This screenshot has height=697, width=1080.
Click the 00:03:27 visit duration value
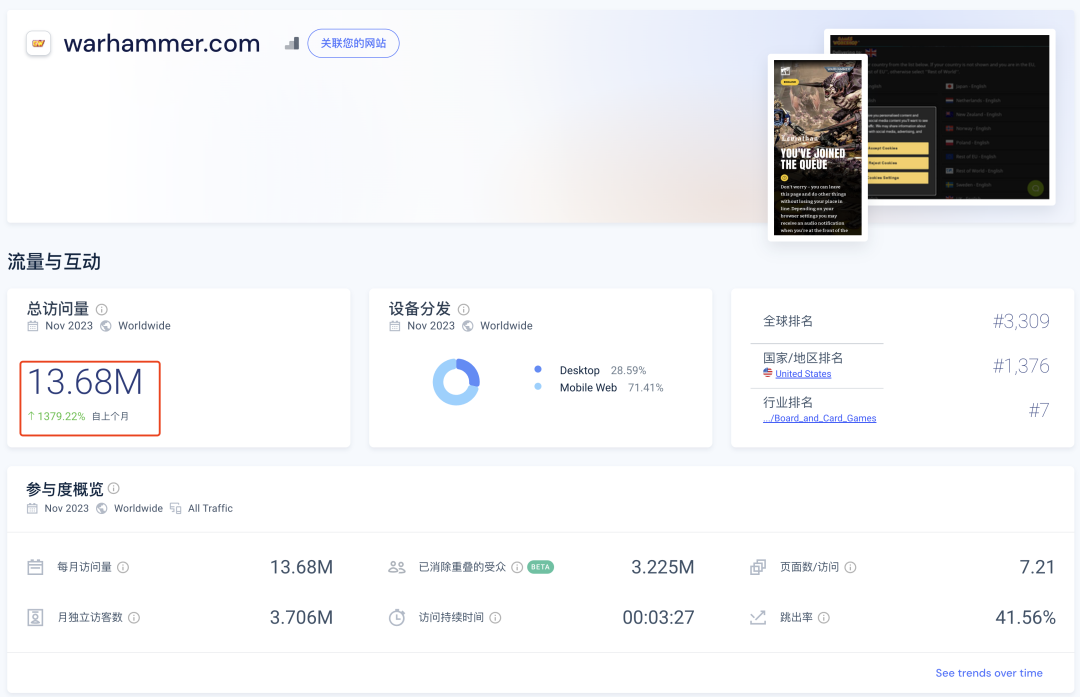coord(658,618)
